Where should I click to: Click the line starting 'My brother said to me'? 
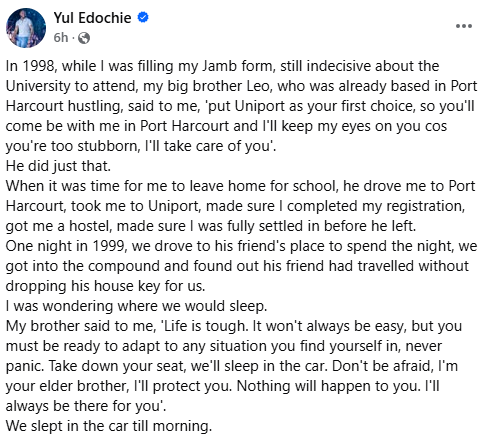pos(234,326)
